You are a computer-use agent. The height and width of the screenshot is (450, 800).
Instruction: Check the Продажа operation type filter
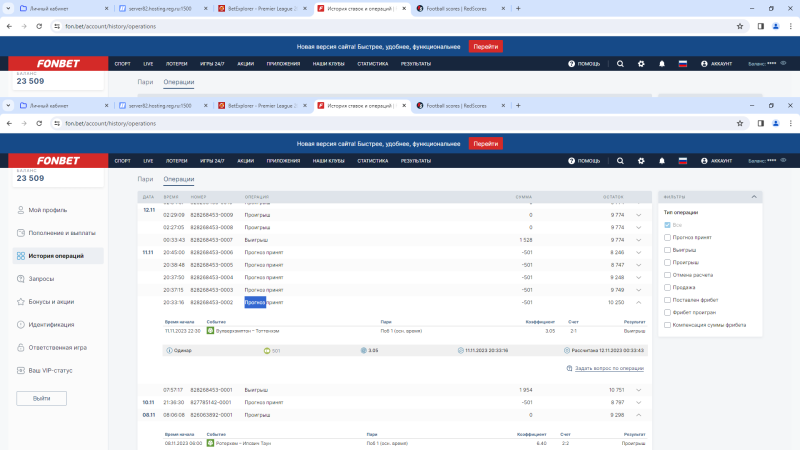click(x=667, y=287)
